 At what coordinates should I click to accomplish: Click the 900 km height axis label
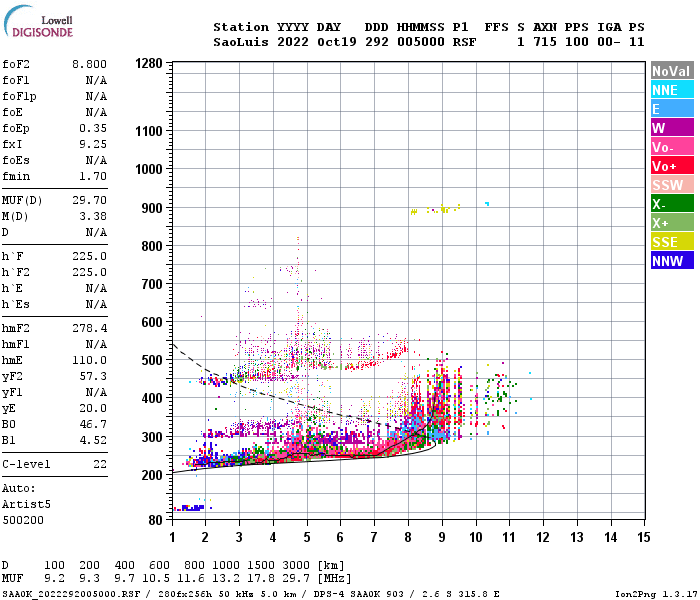pos(152,208)
